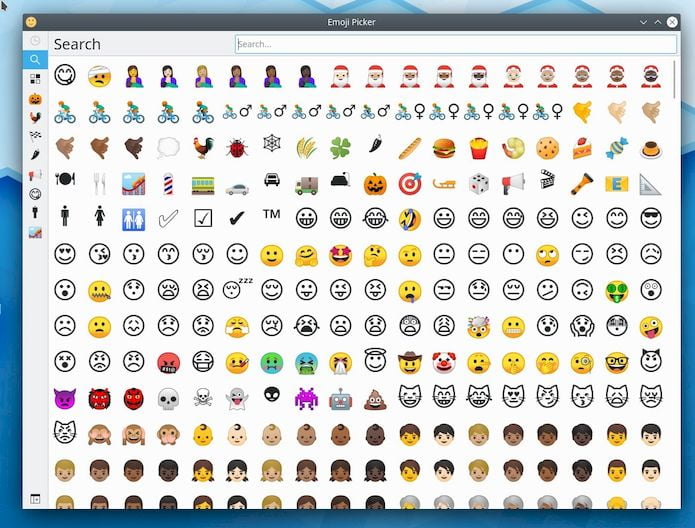Choose the delivery truck emoji
Viewport: 695px width, 528px height.
click(x=306, y=184)
